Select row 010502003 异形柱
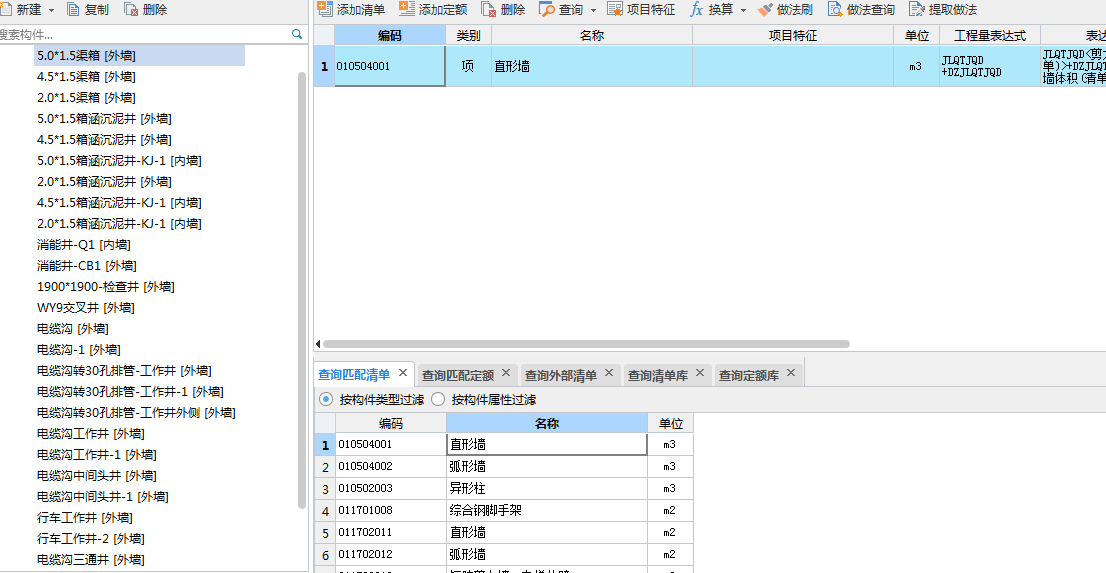The height and width of the screenshot is (573, 1106). click(504, 488)
